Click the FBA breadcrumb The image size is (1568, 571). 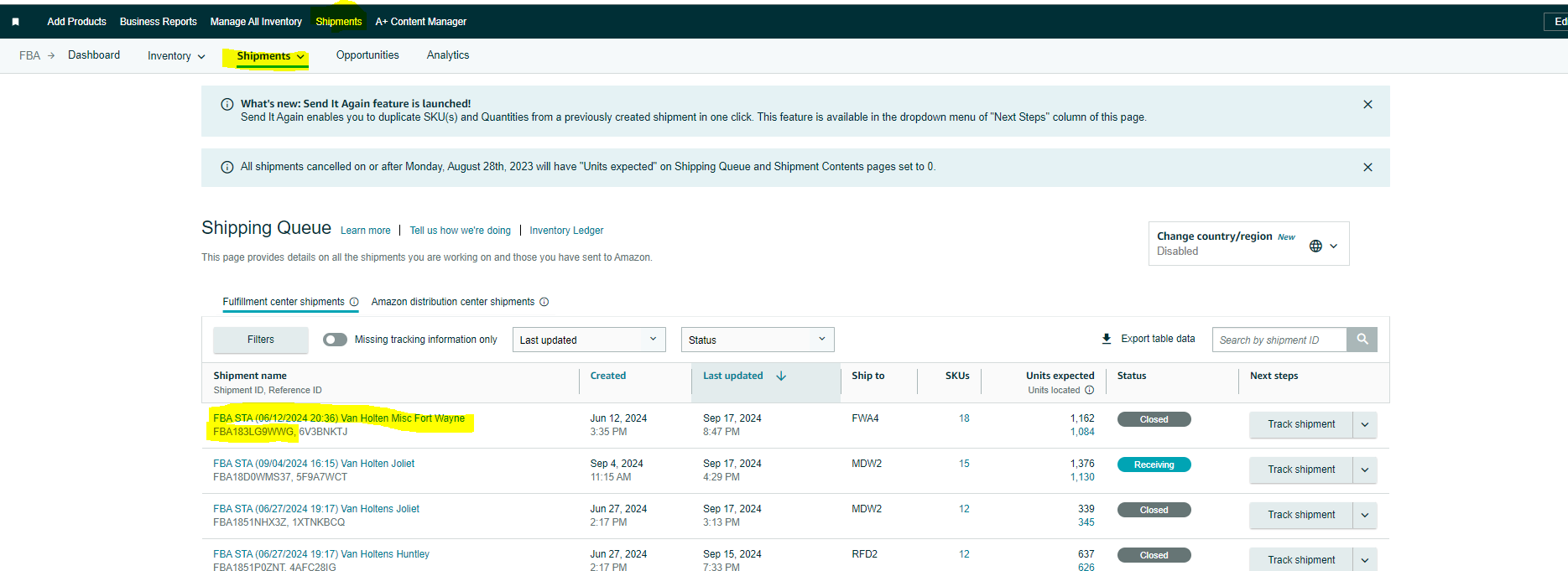(29, 55)
